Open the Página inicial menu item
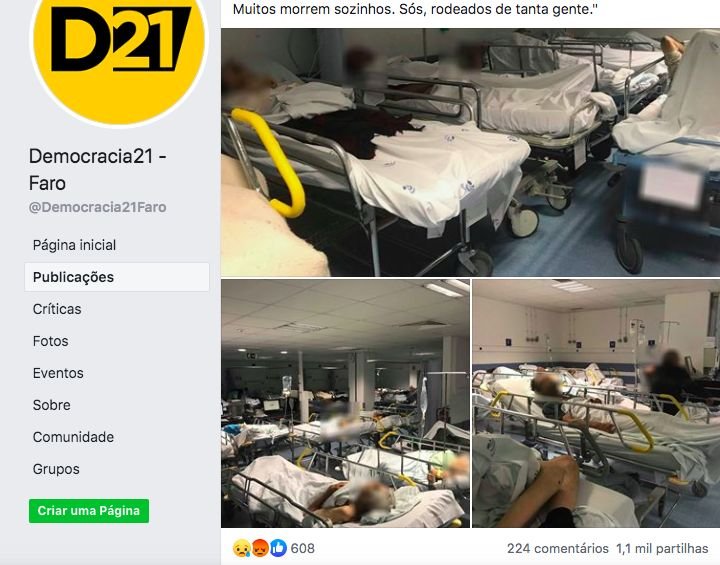Image resolution: width=720 pixels, height=565 pixels. 74,245
